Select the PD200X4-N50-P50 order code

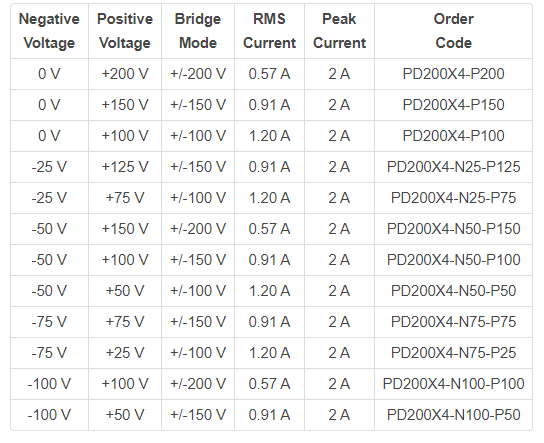pos(453,291)
